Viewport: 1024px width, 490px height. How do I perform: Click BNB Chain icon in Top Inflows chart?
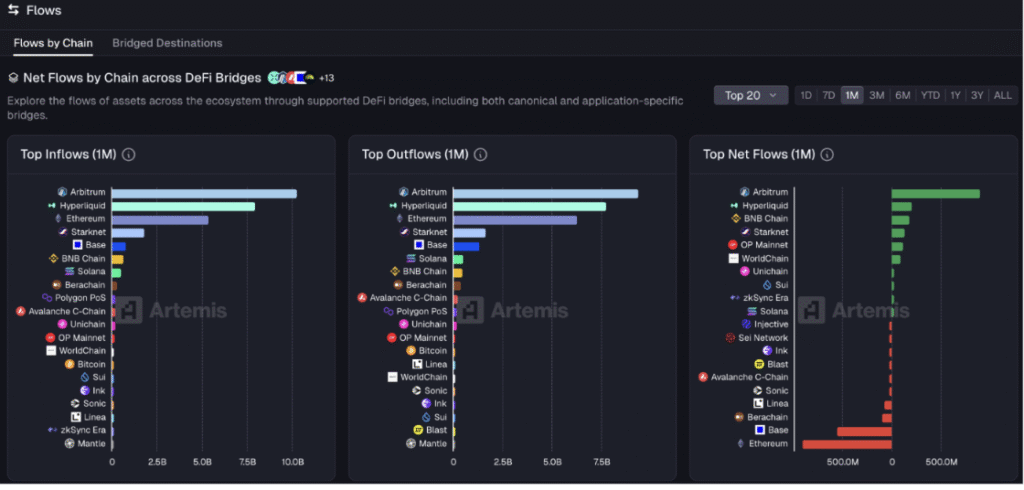[54, 258]
